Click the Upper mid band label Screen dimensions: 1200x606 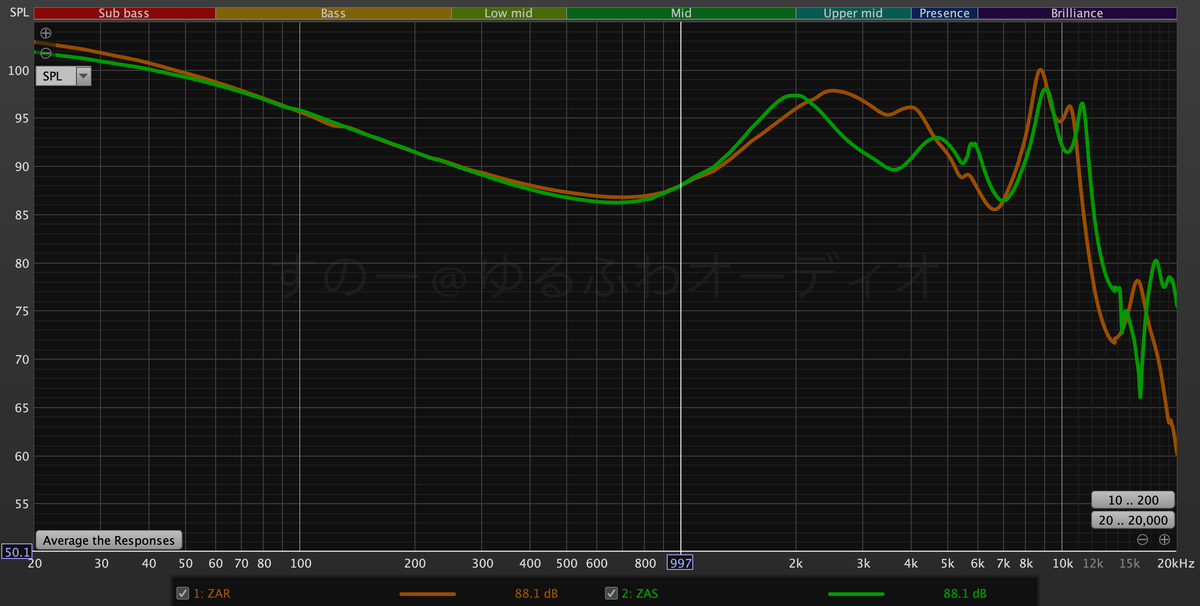[853, 13]
